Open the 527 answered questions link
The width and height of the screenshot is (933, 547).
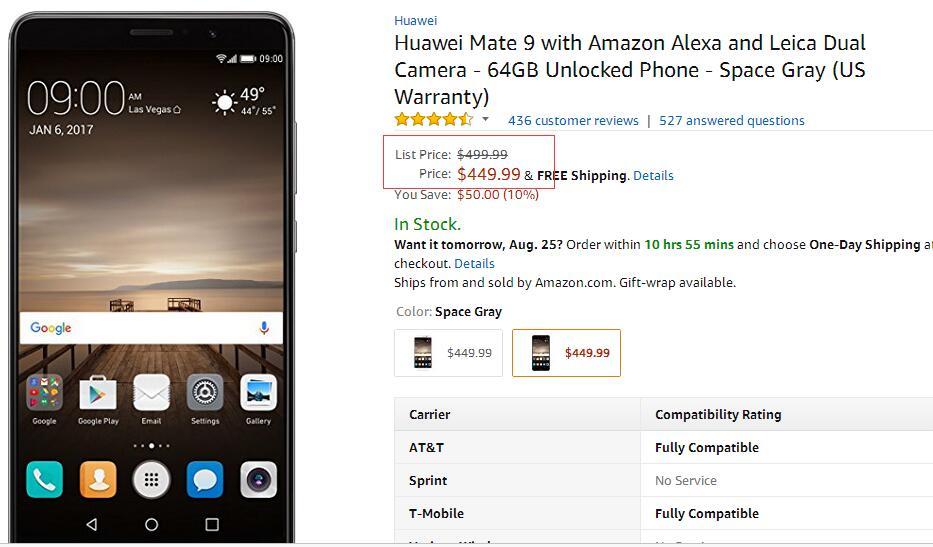tap(731, 121)
